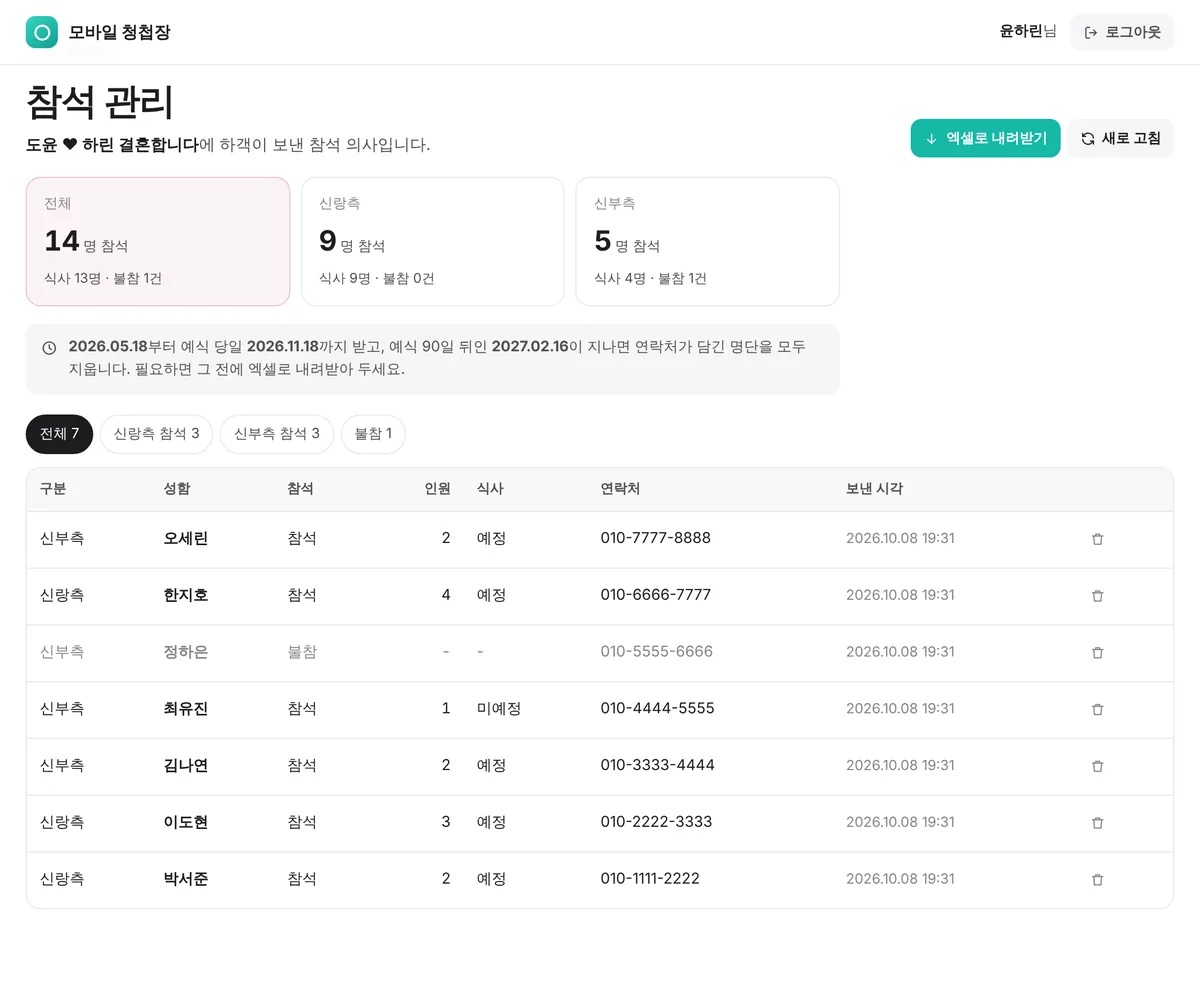Click phone number 010-7777-8888

pos(656,538)
